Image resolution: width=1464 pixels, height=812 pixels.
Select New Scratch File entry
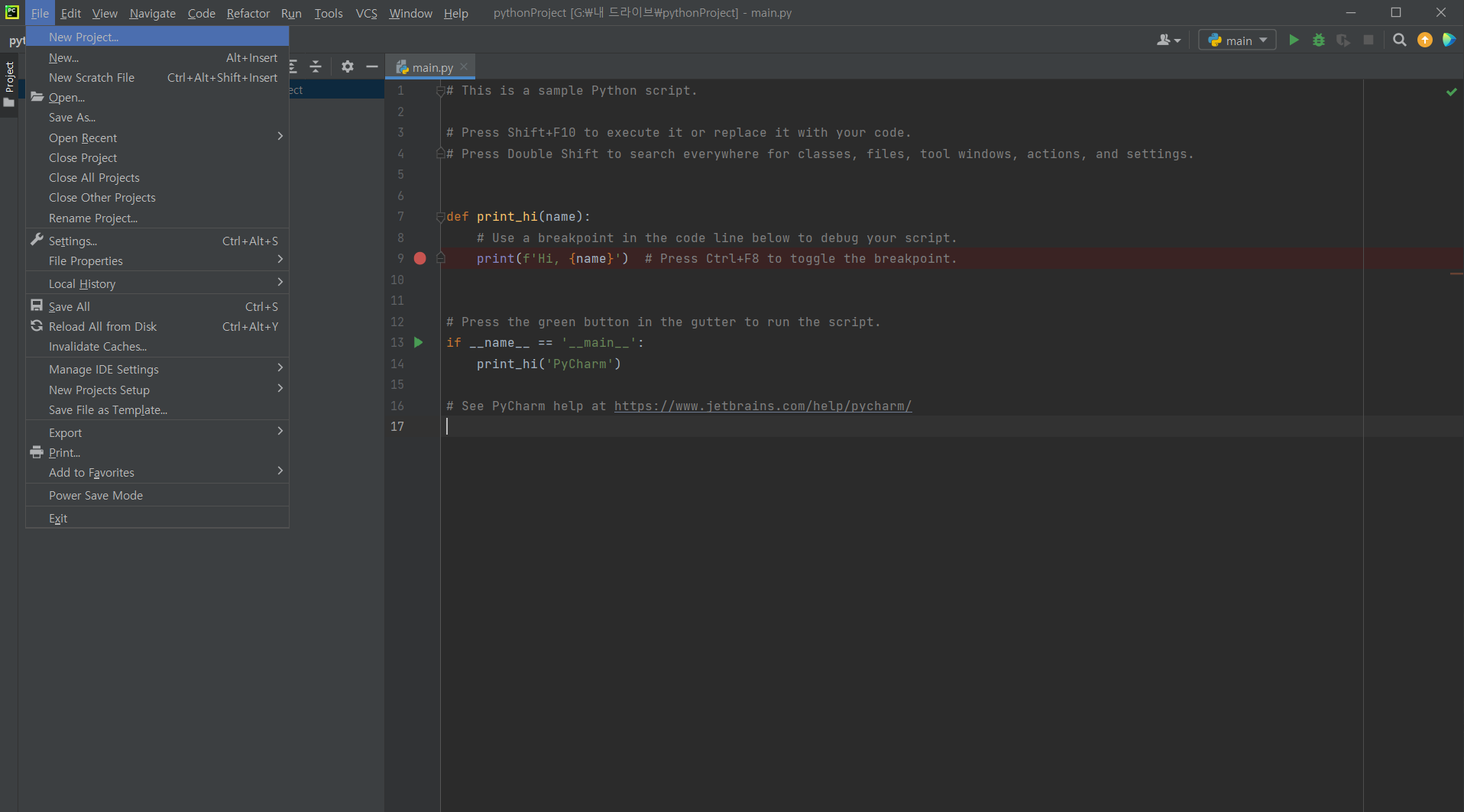point(157,77)
